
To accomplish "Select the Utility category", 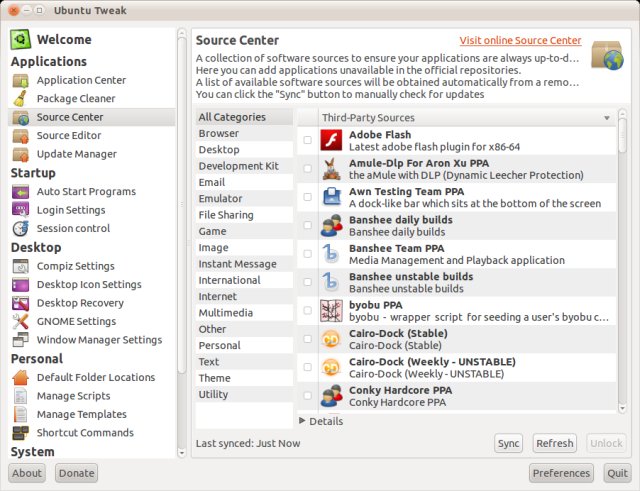I will [244, 395].
